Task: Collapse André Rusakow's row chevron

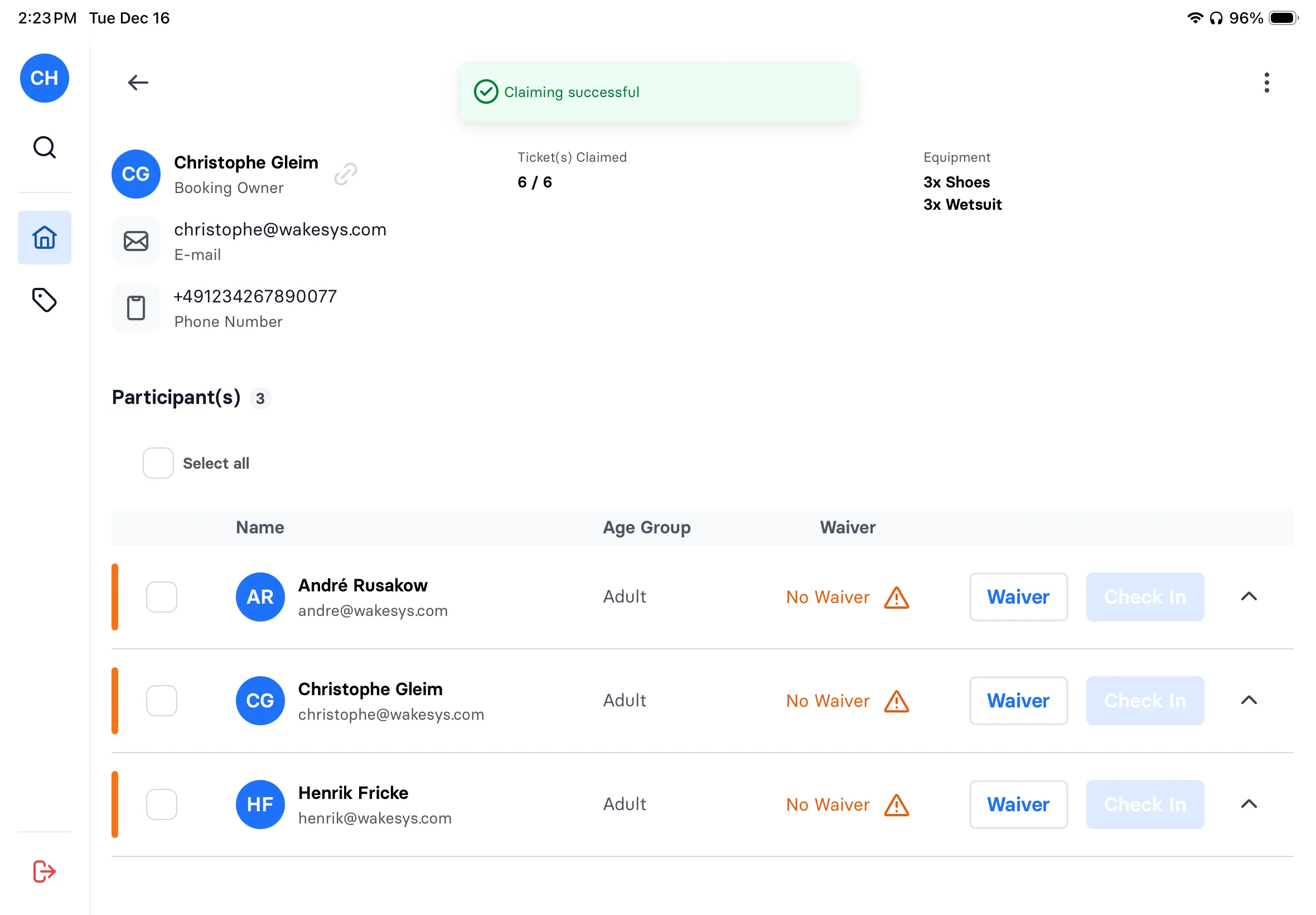Action: click(x=1249, y=597)
